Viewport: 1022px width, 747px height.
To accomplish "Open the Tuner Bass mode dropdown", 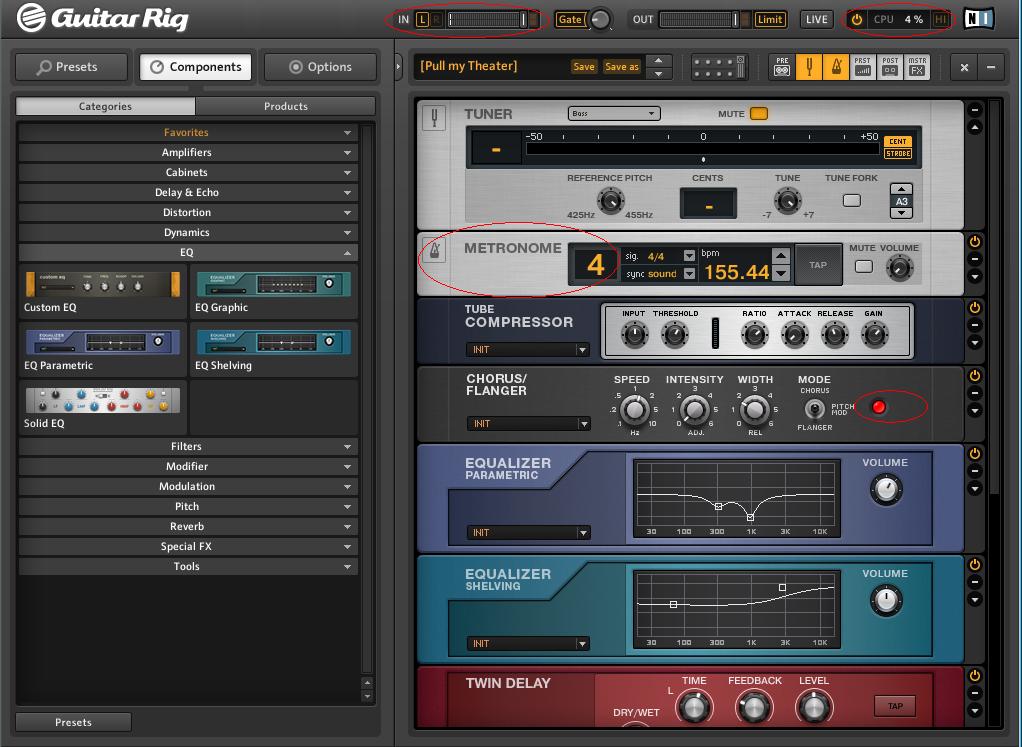I will (x=613, y=114).
